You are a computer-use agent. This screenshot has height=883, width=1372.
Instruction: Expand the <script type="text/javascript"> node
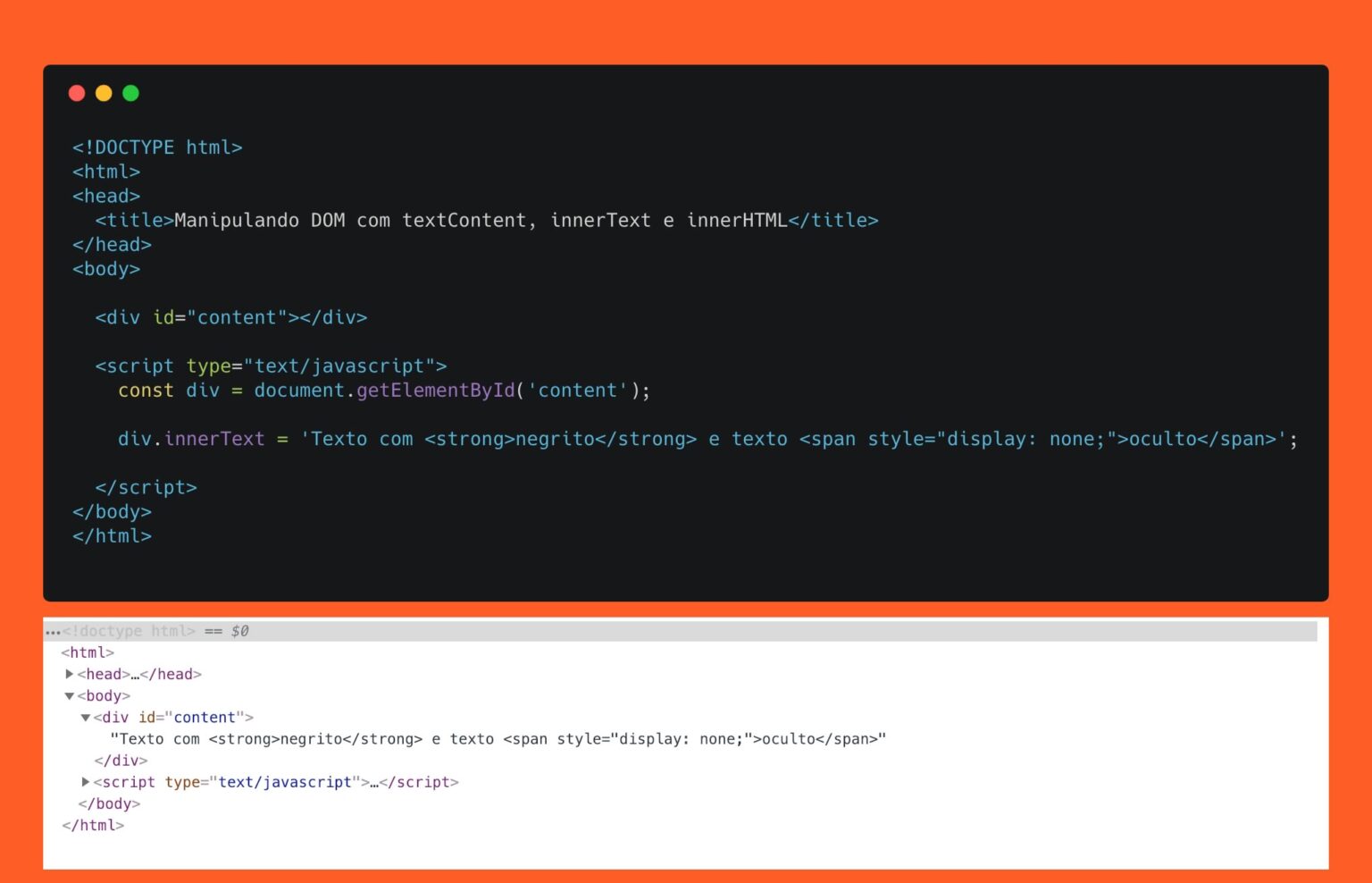[x=86, y=782]
